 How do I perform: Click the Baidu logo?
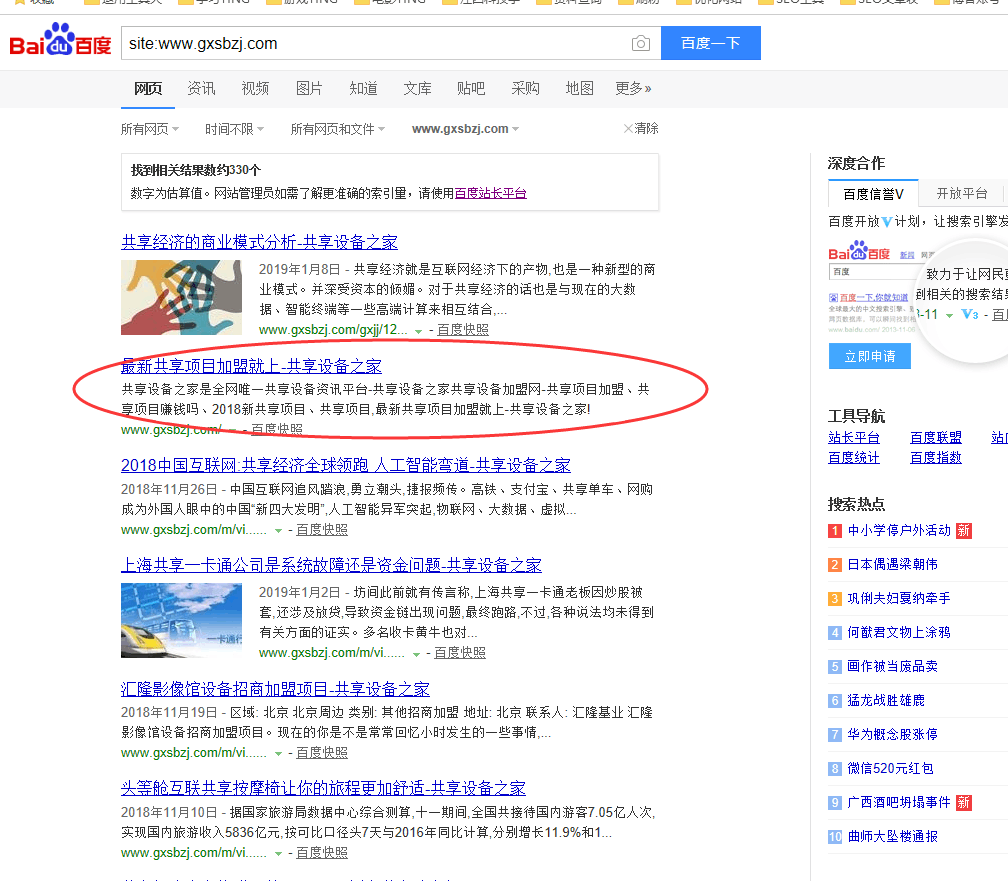pyautogui.click(x=60, y=41)
